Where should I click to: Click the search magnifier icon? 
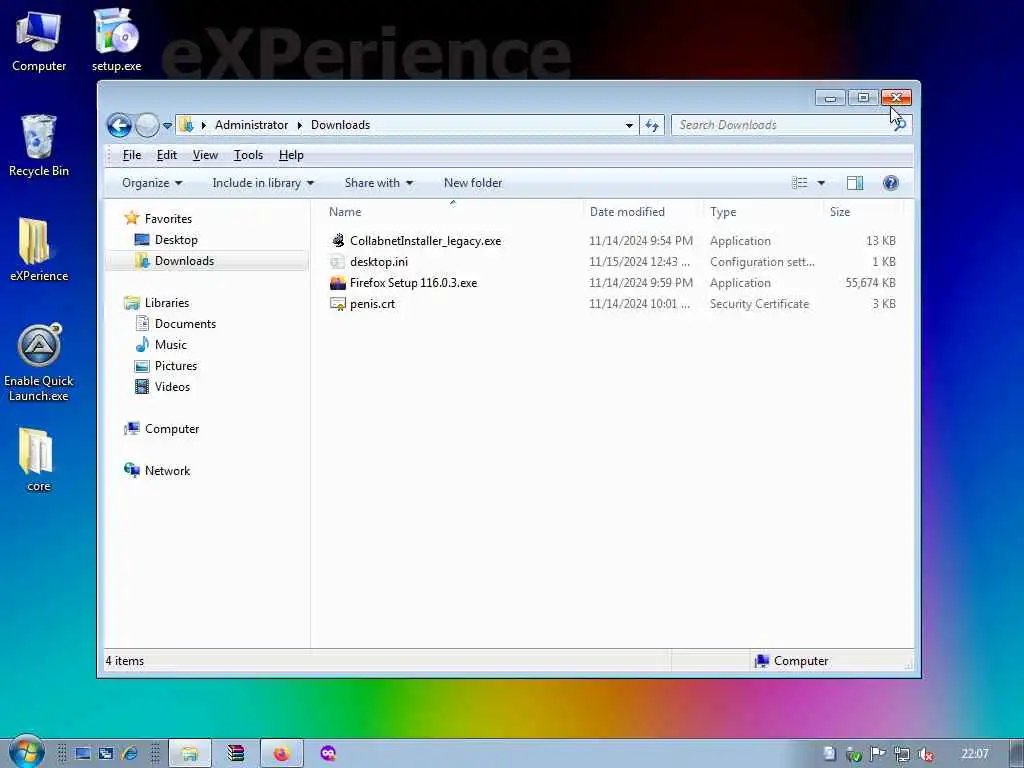click(901, 125)
